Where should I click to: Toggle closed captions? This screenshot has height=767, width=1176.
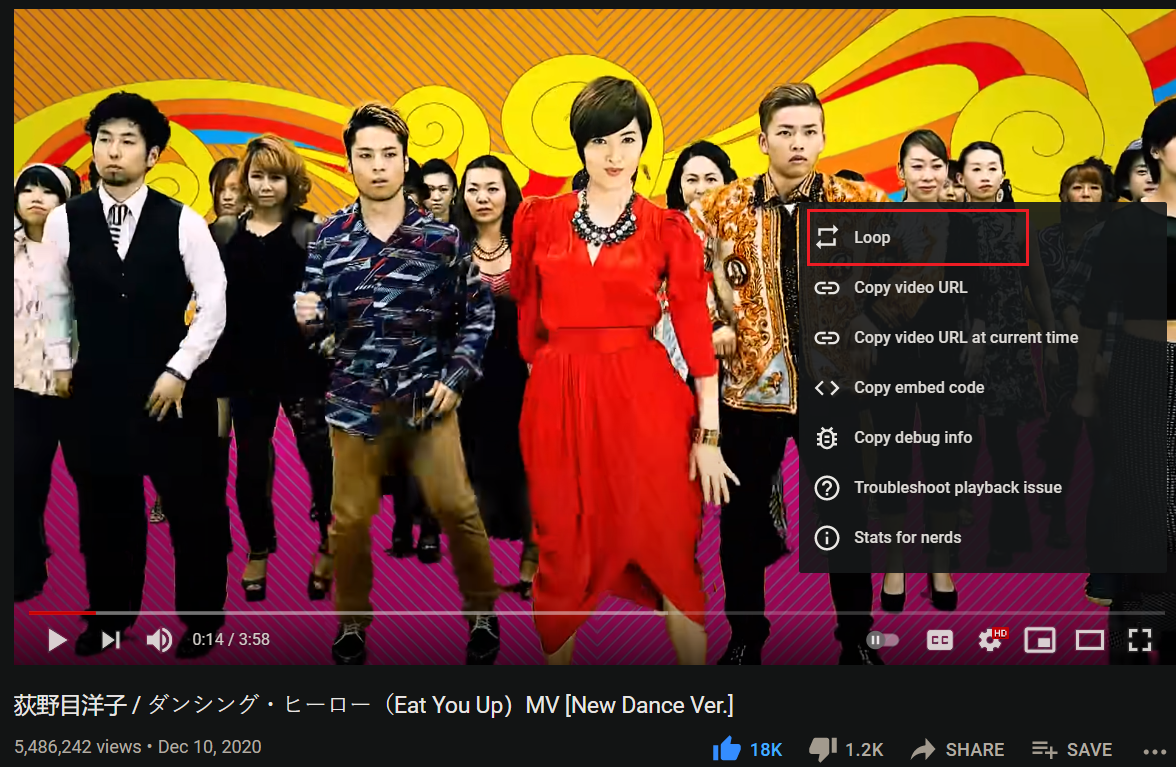coord(939,639)
